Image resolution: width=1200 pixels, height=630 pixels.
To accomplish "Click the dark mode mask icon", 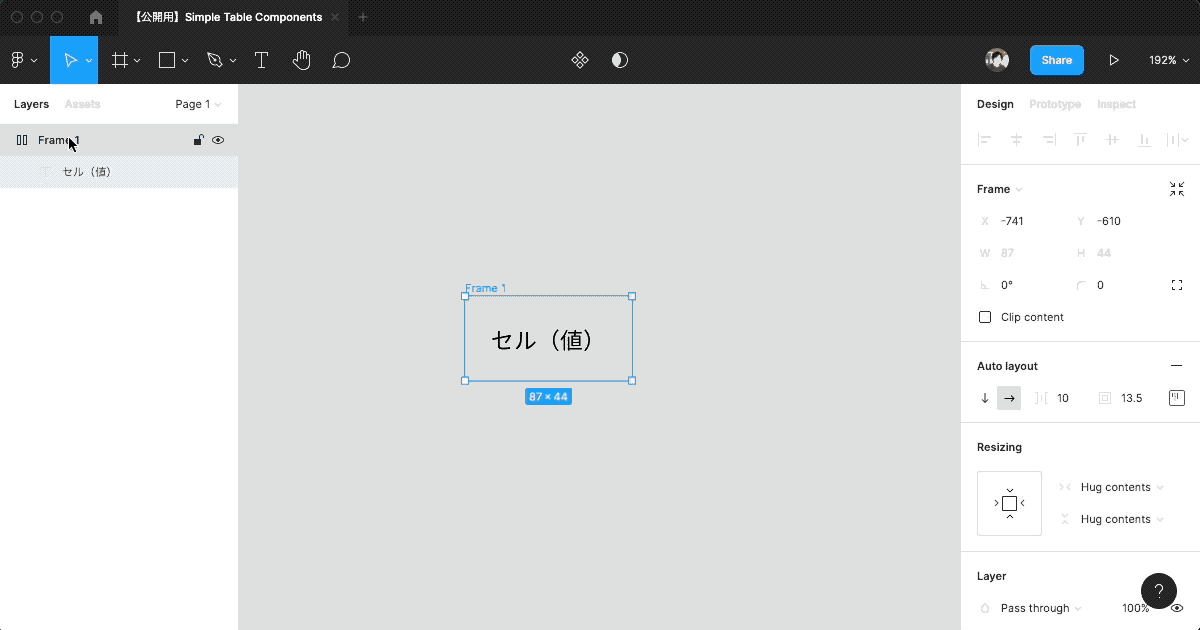I will pos(620,60).
